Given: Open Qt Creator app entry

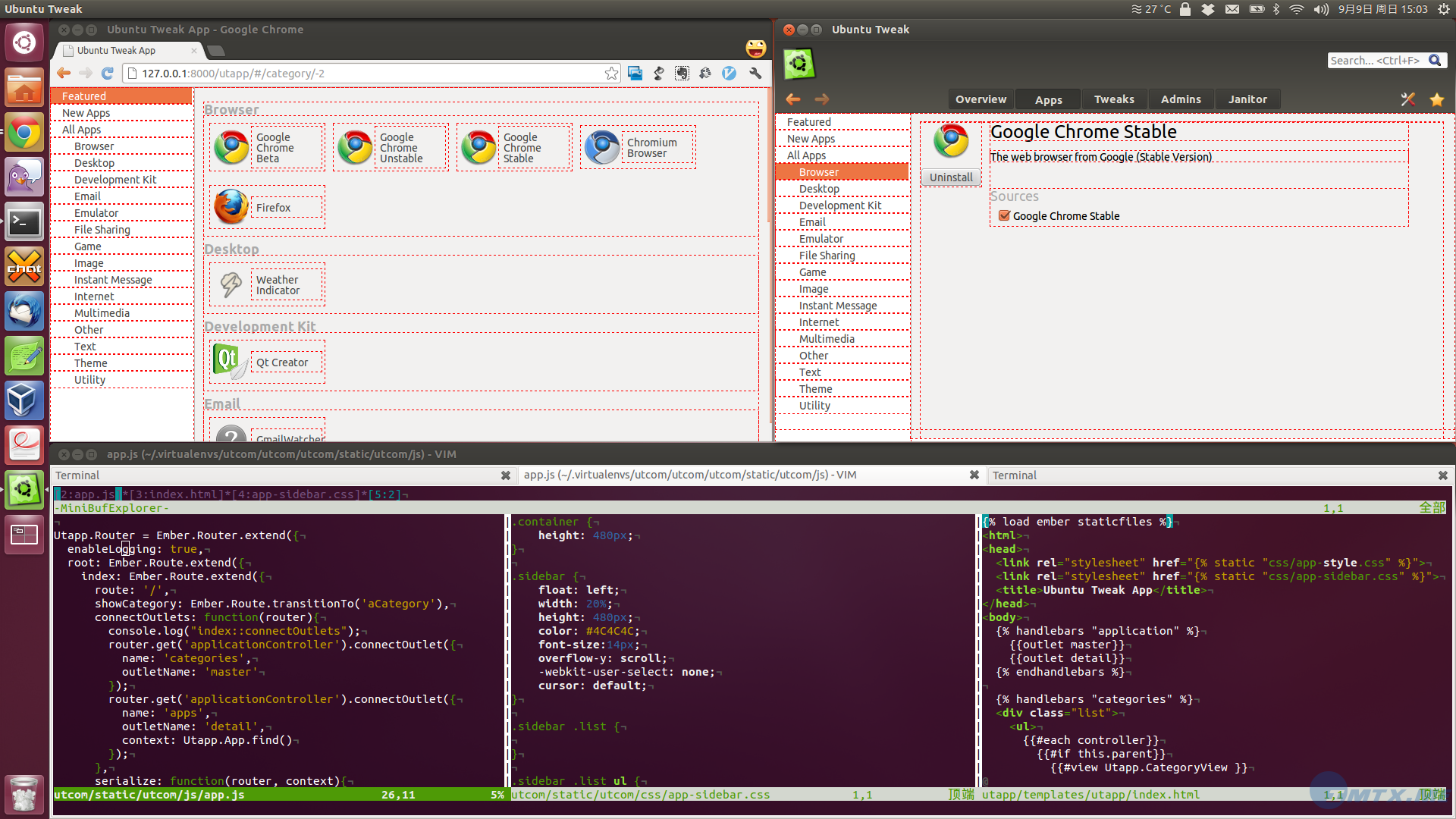Looking at the screenshot, I should [267, 362].
